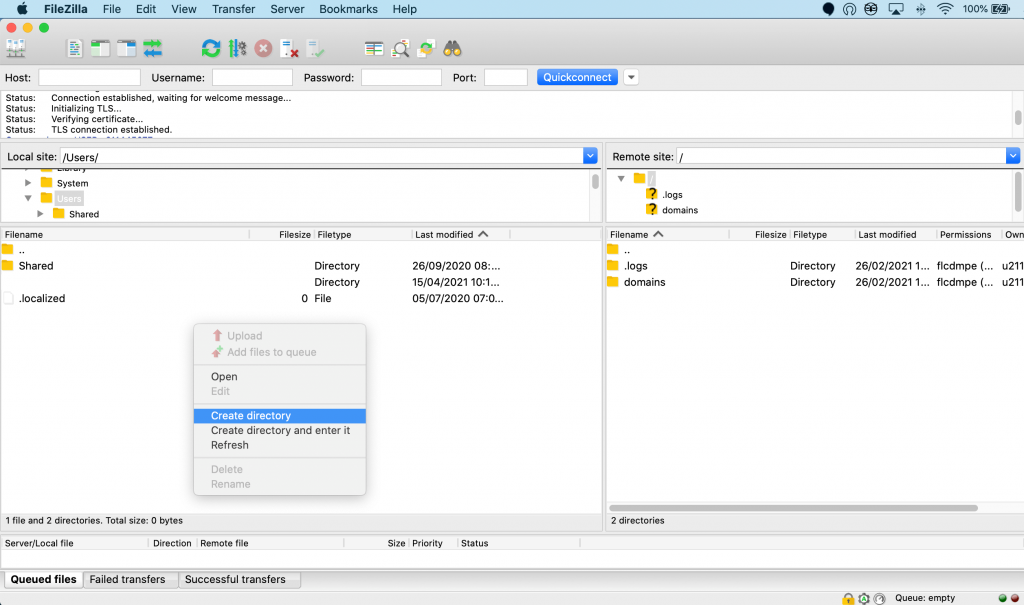This screenshot has height=605, width=1024.
Task: Click the Host input field
Action: tap(89, 77)
